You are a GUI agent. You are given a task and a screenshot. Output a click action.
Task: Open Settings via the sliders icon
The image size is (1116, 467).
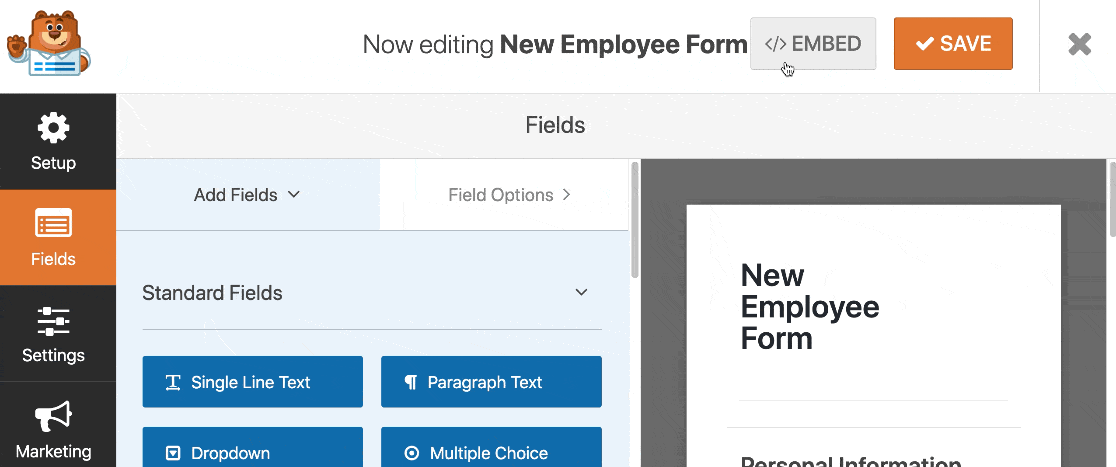53,320
